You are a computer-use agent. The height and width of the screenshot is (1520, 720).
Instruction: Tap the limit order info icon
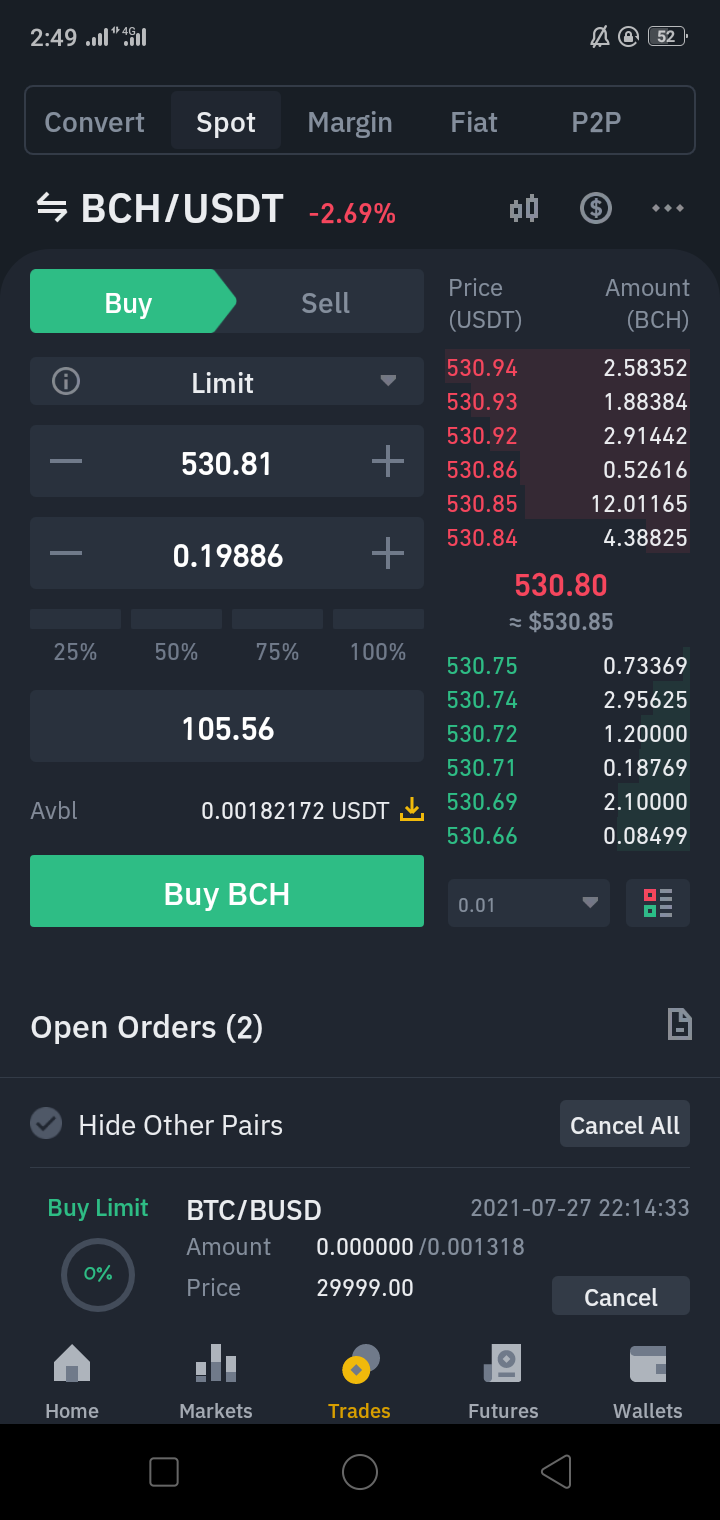pos(66,382)
